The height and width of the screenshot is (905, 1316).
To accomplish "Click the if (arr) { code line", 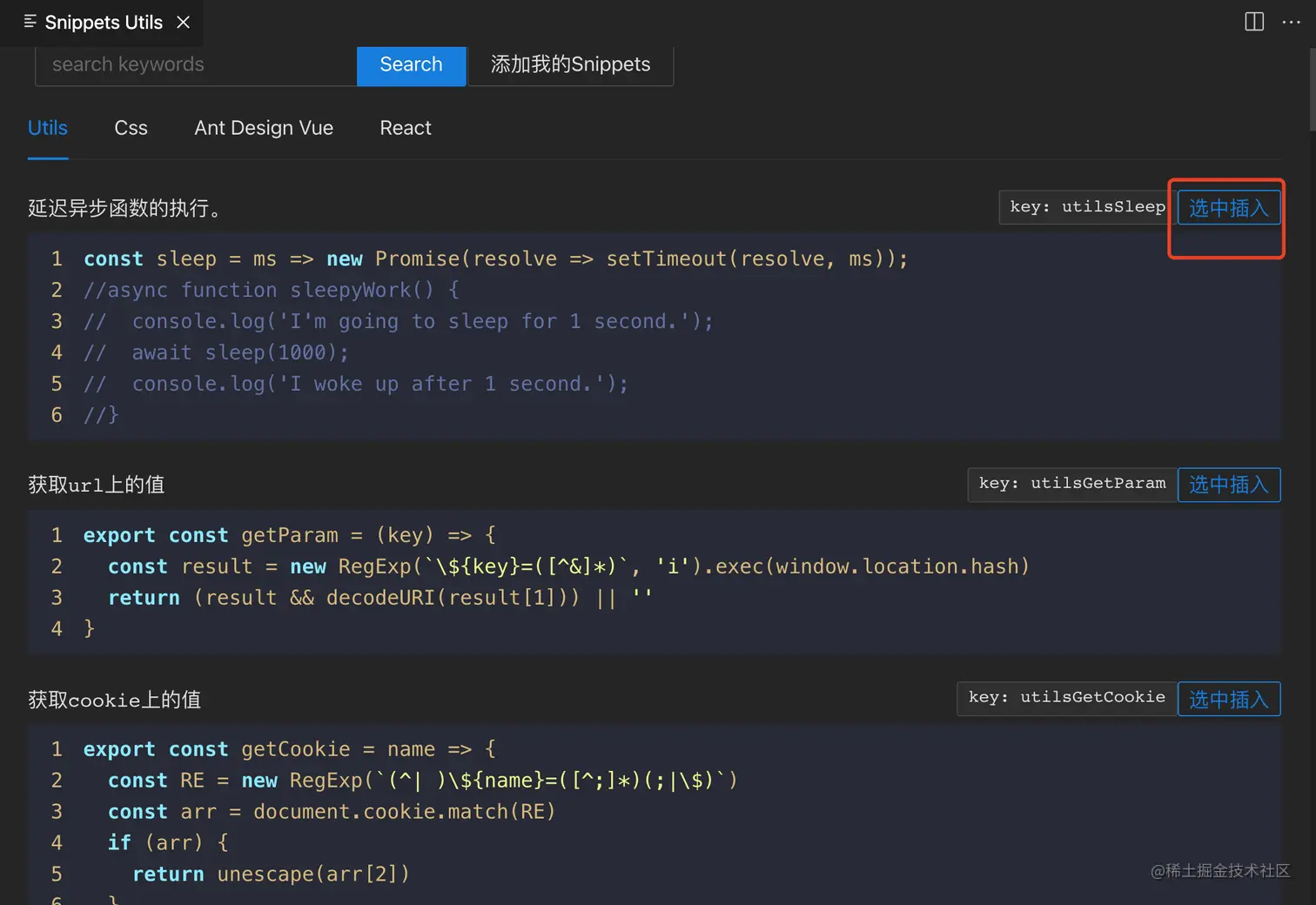I will [168, 844].
